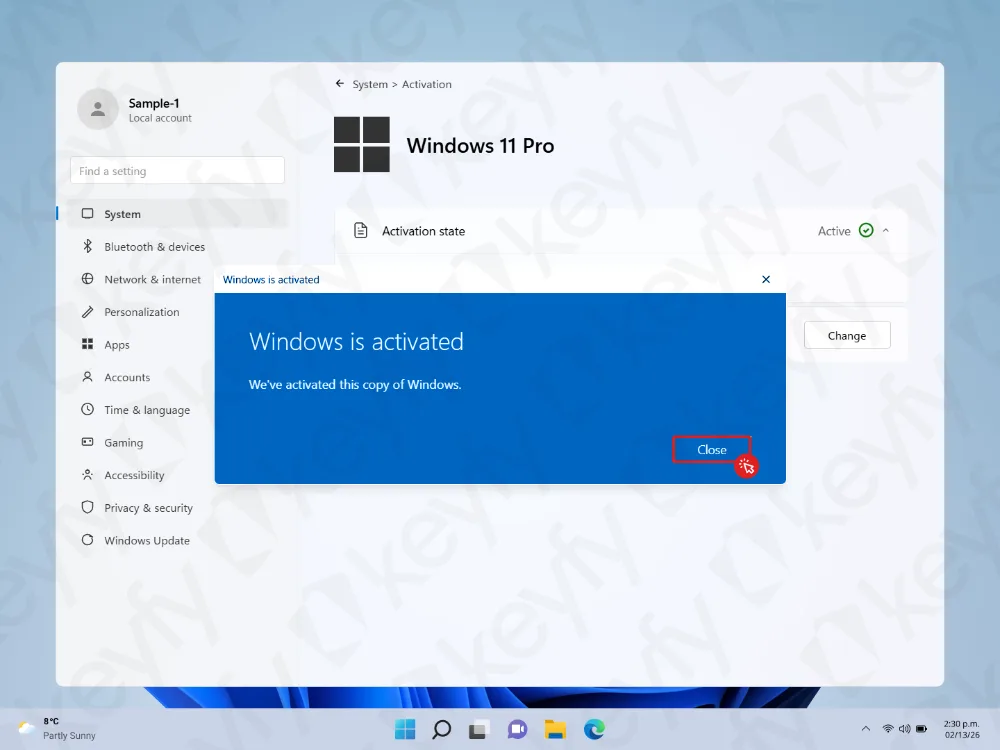The height and width of the screenshot is (750, 1000).
Task: Click the We've activated this copy text
Action: (355, 385)
